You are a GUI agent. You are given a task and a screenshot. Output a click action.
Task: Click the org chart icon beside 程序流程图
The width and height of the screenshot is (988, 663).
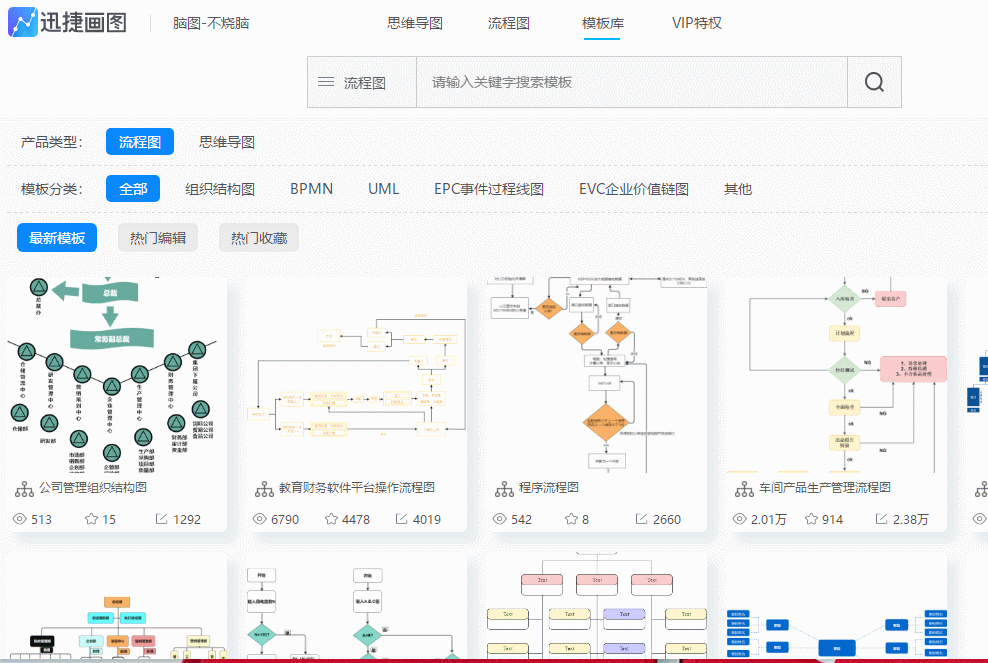pos(505,489)
